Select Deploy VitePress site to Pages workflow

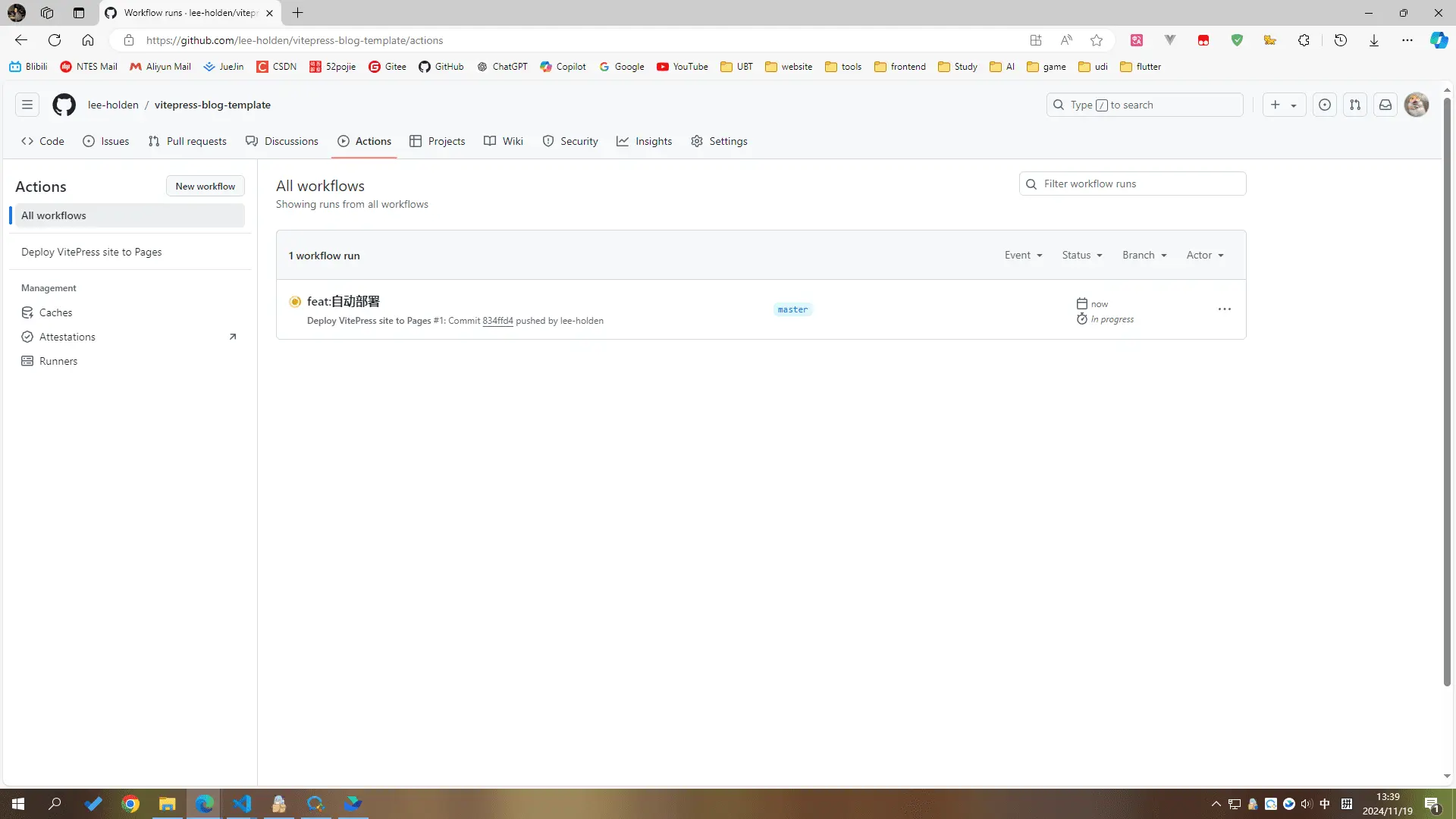tap(91, 252)
